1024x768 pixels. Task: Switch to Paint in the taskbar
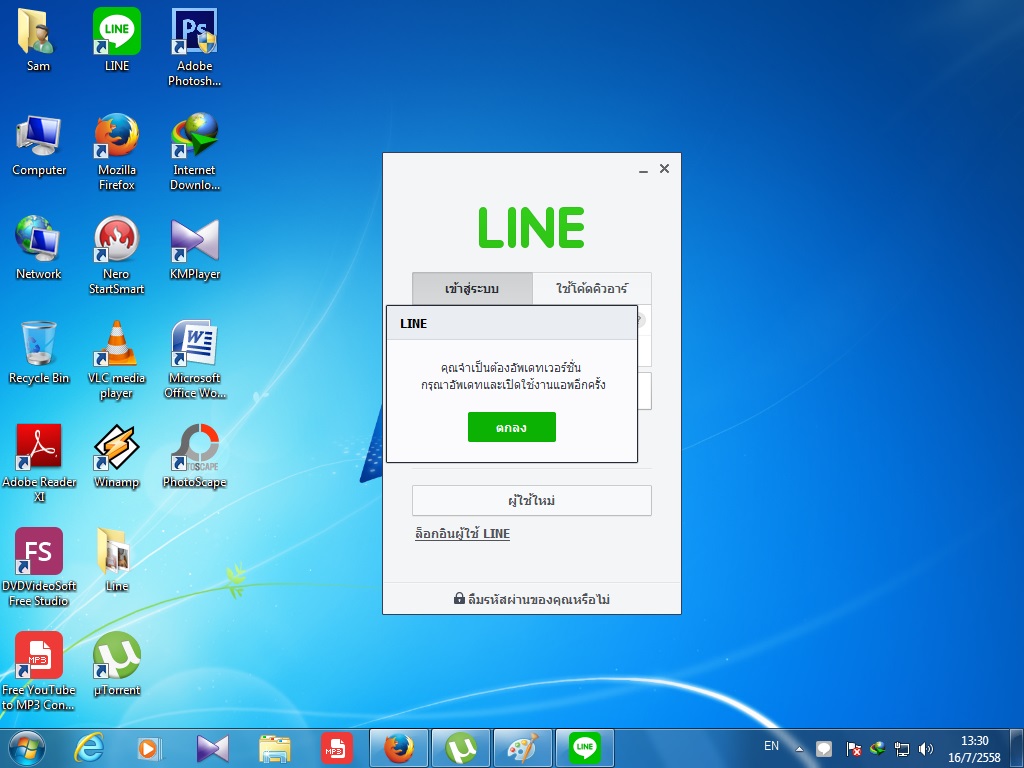(x=523, y=748)
